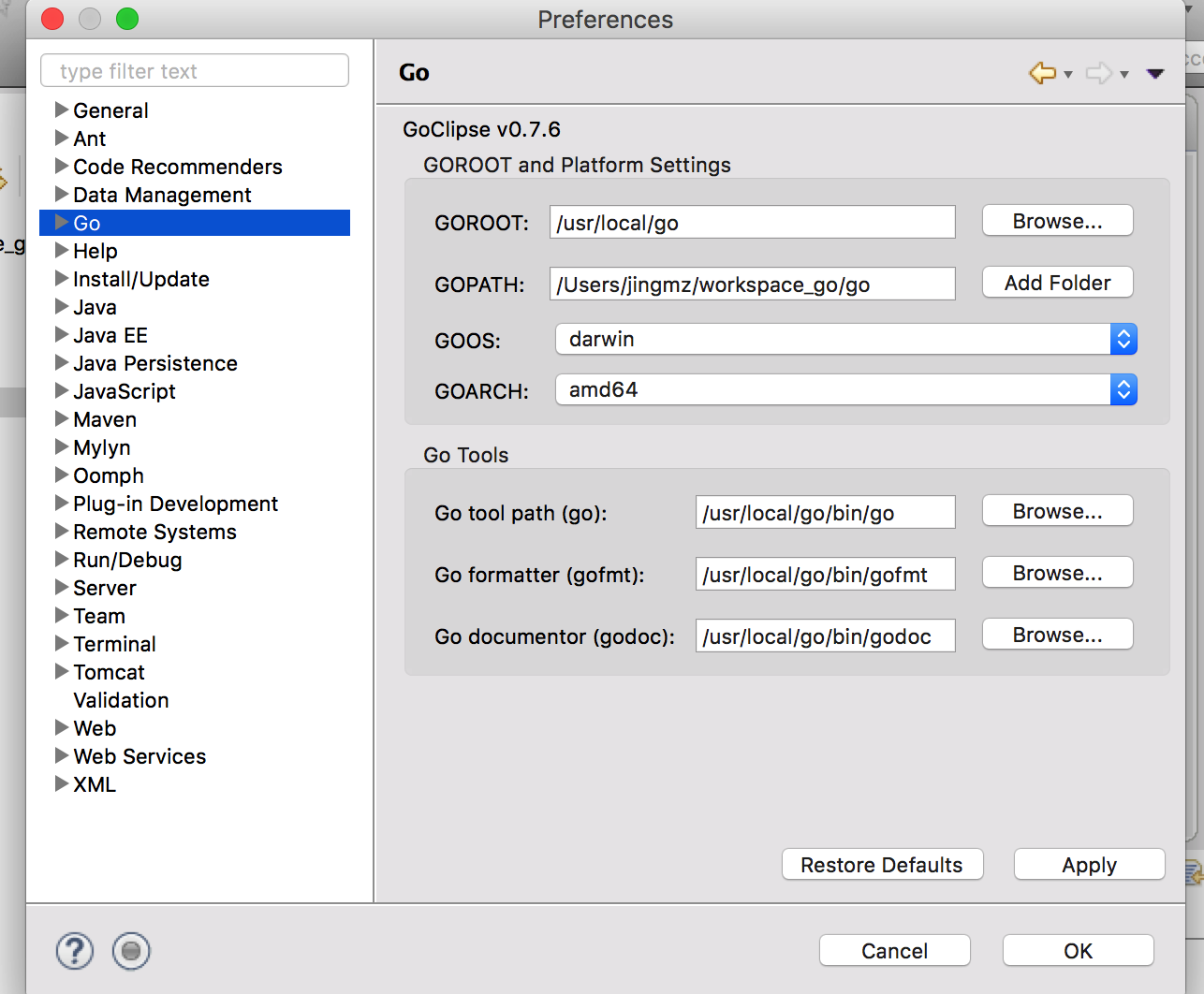Browse for the godoc documentor

coord(1058,635)
